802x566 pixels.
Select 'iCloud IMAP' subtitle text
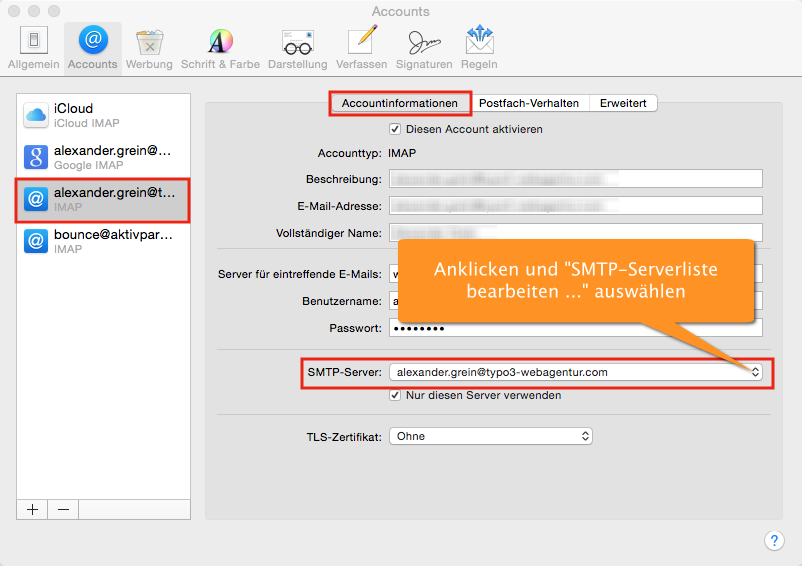86,123
